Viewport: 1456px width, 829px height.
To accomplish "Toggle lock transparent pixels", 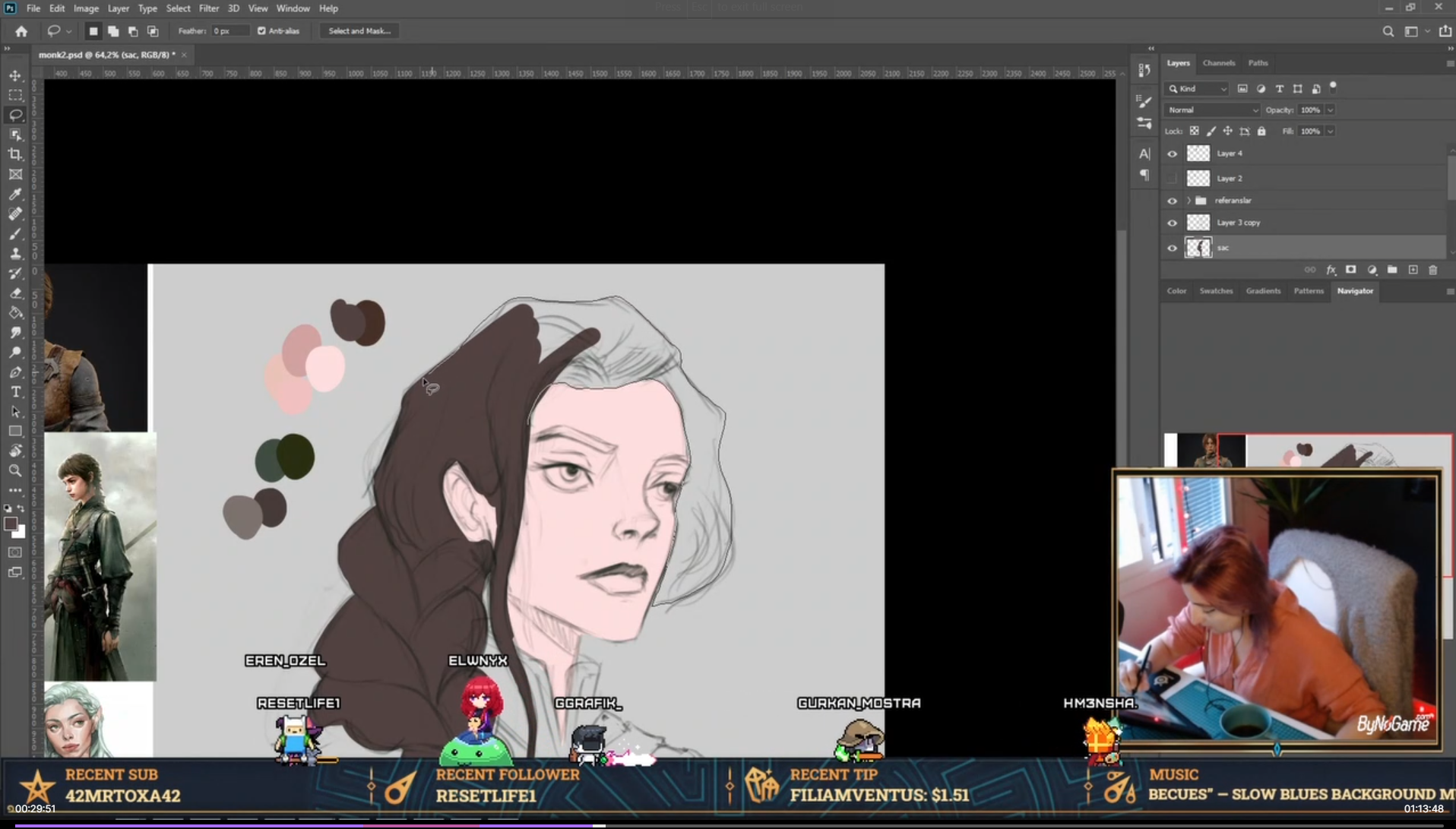I will [x=1194, y=131].
